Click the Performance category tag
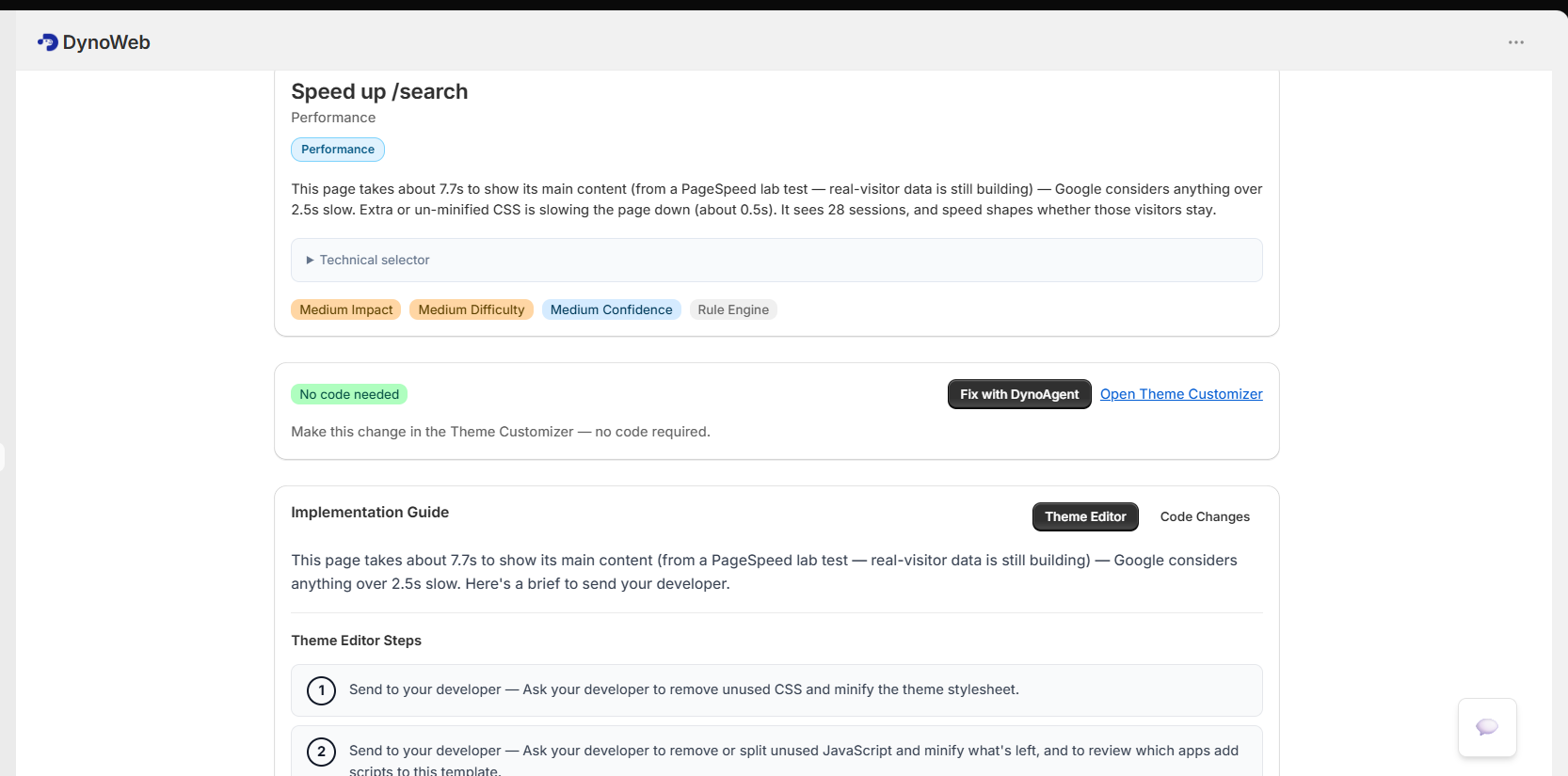 [338, 150]
